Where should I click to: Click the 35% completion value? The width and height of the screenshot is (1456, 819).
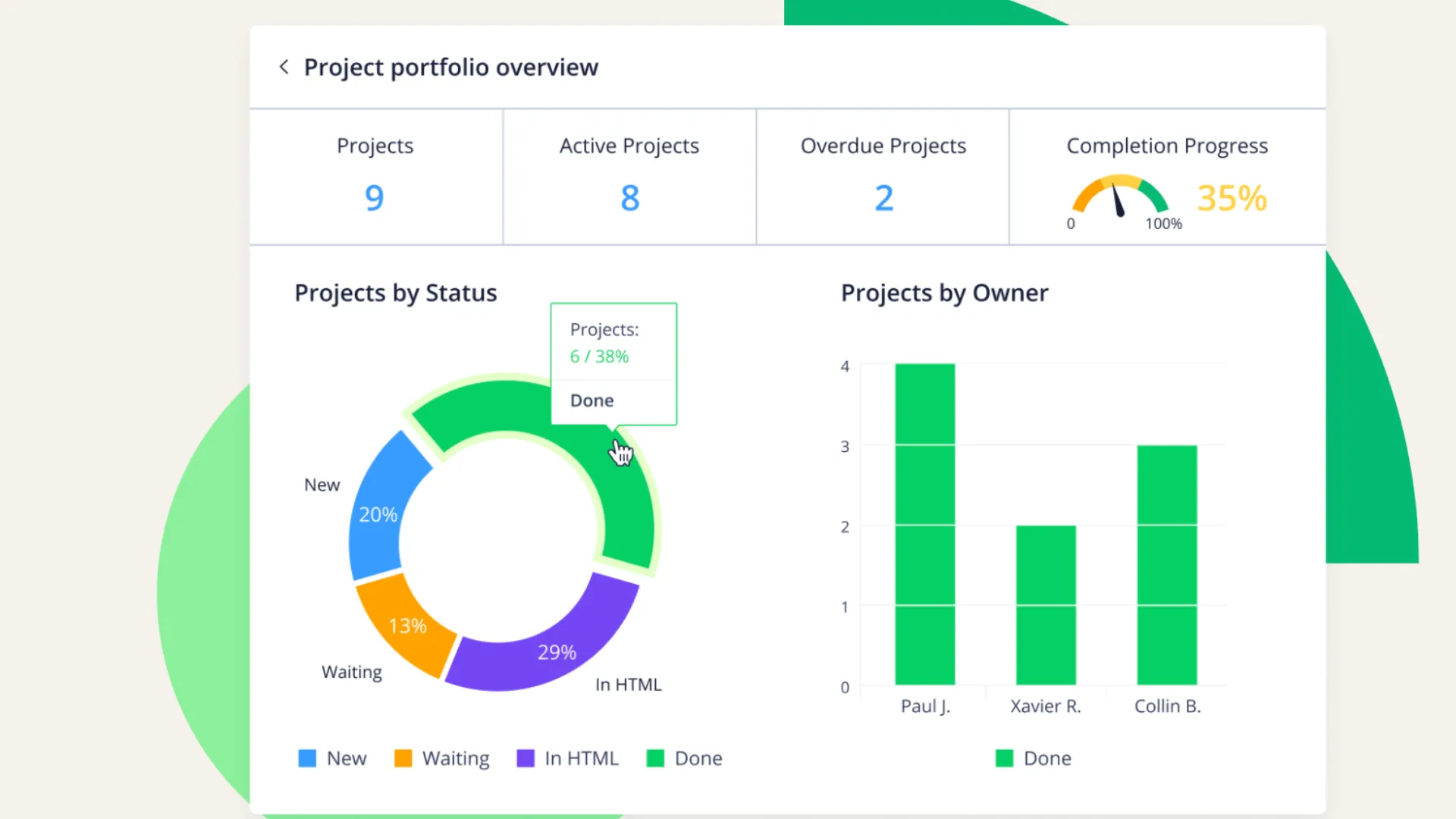(x=1232, y=198)
